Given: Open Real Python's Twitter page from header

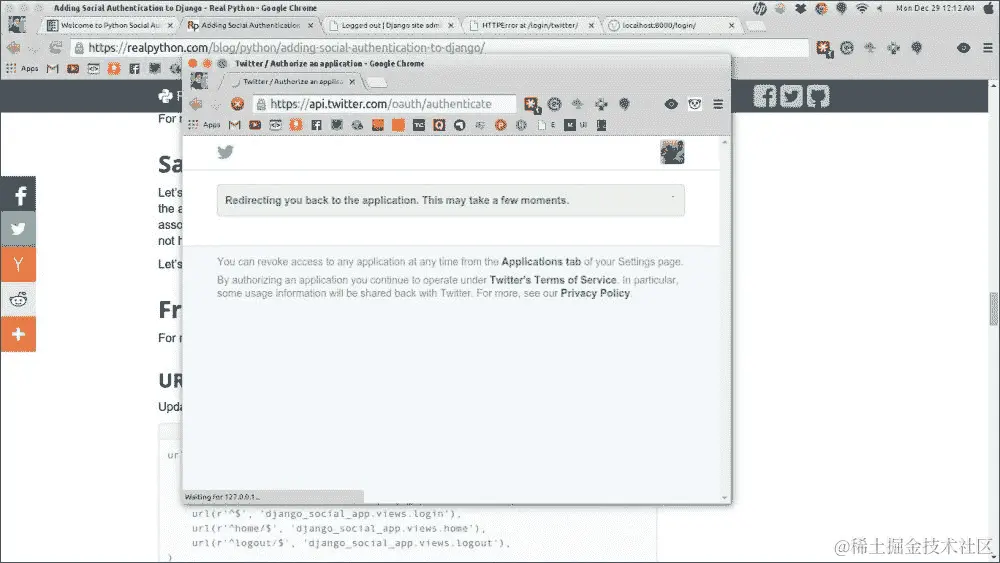Looking at the screenshot, I should point(791,96).
